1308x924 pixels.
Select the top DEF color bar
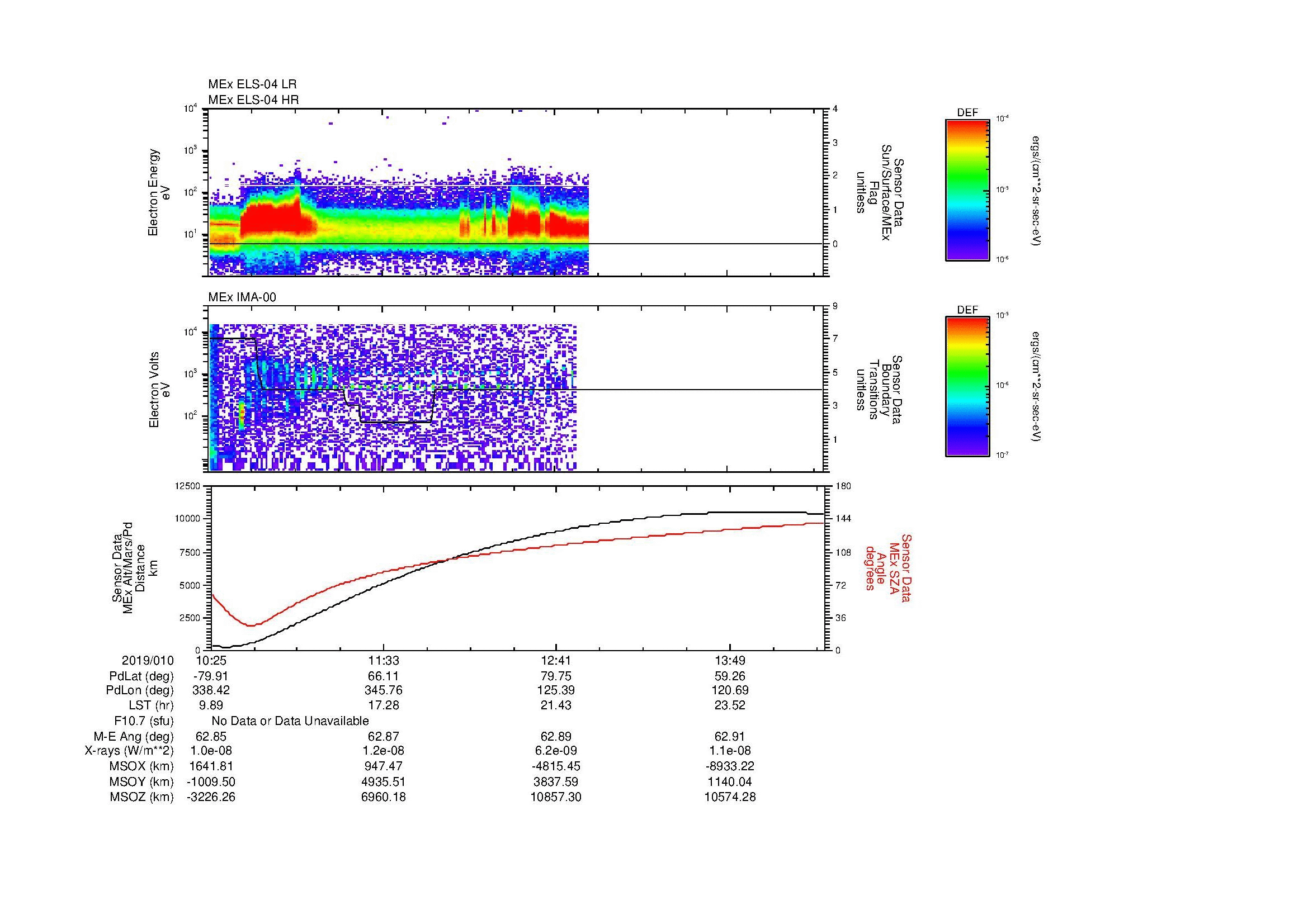967,190
